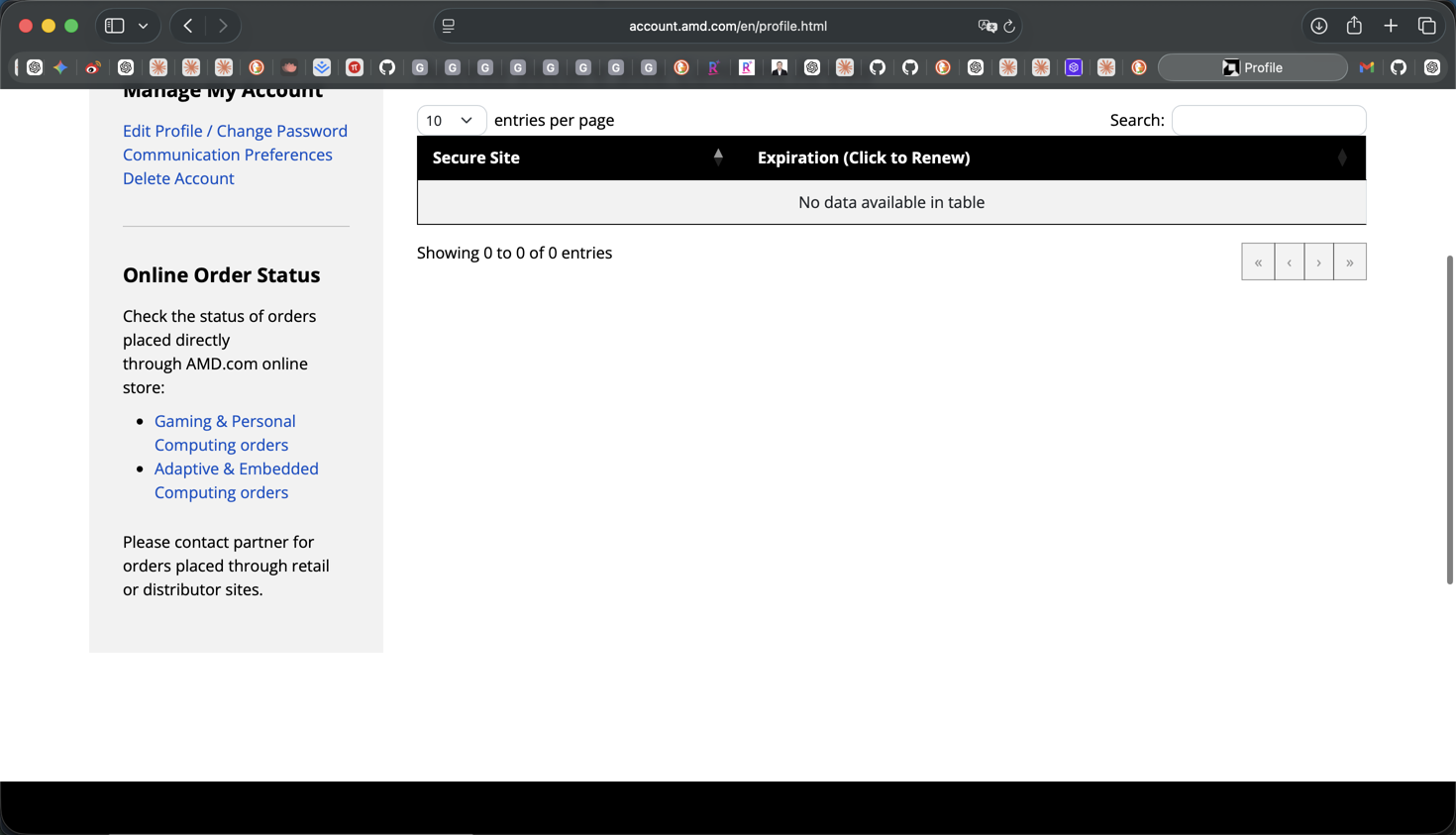The width and height of the screenshot is (1456, 835).
Task: Switch to the Weibo tab
Action: click(x=93, y=67)
